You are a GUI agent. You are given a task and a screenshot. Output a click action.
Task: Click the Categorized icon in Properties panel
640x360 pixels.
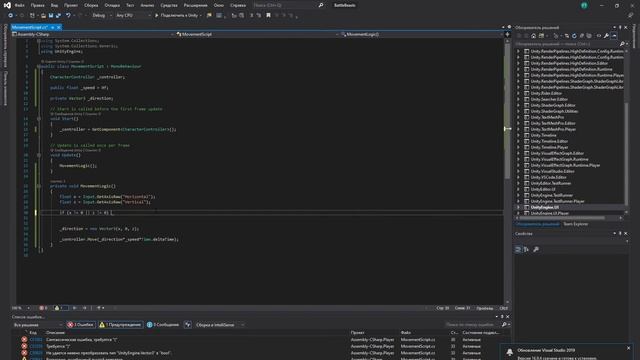(518, 249)
